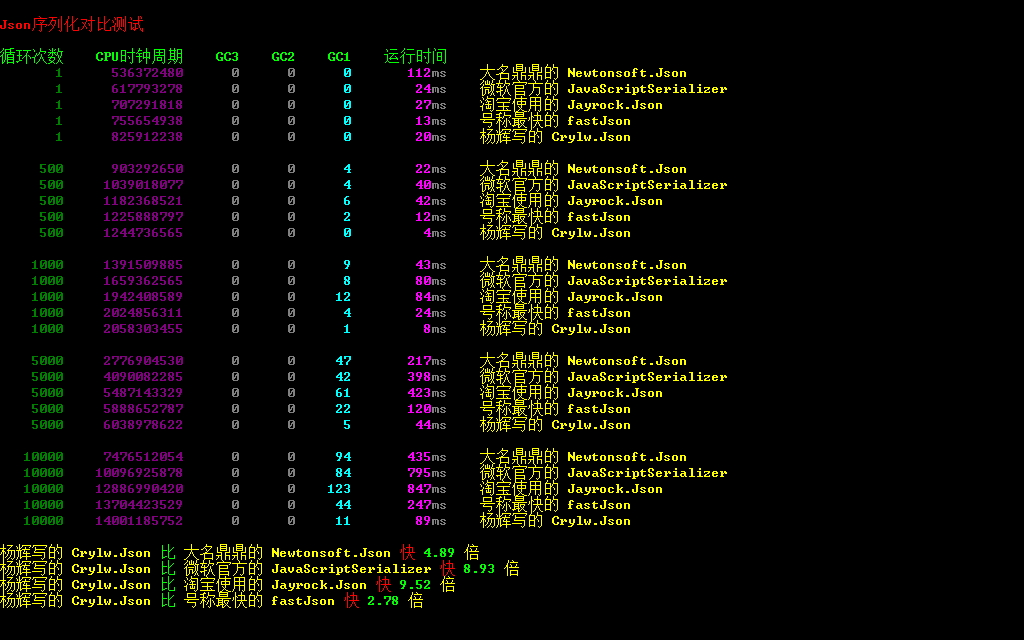Select the run time '4ms'
Screen dimensions: 1024x640
point(434,233)
